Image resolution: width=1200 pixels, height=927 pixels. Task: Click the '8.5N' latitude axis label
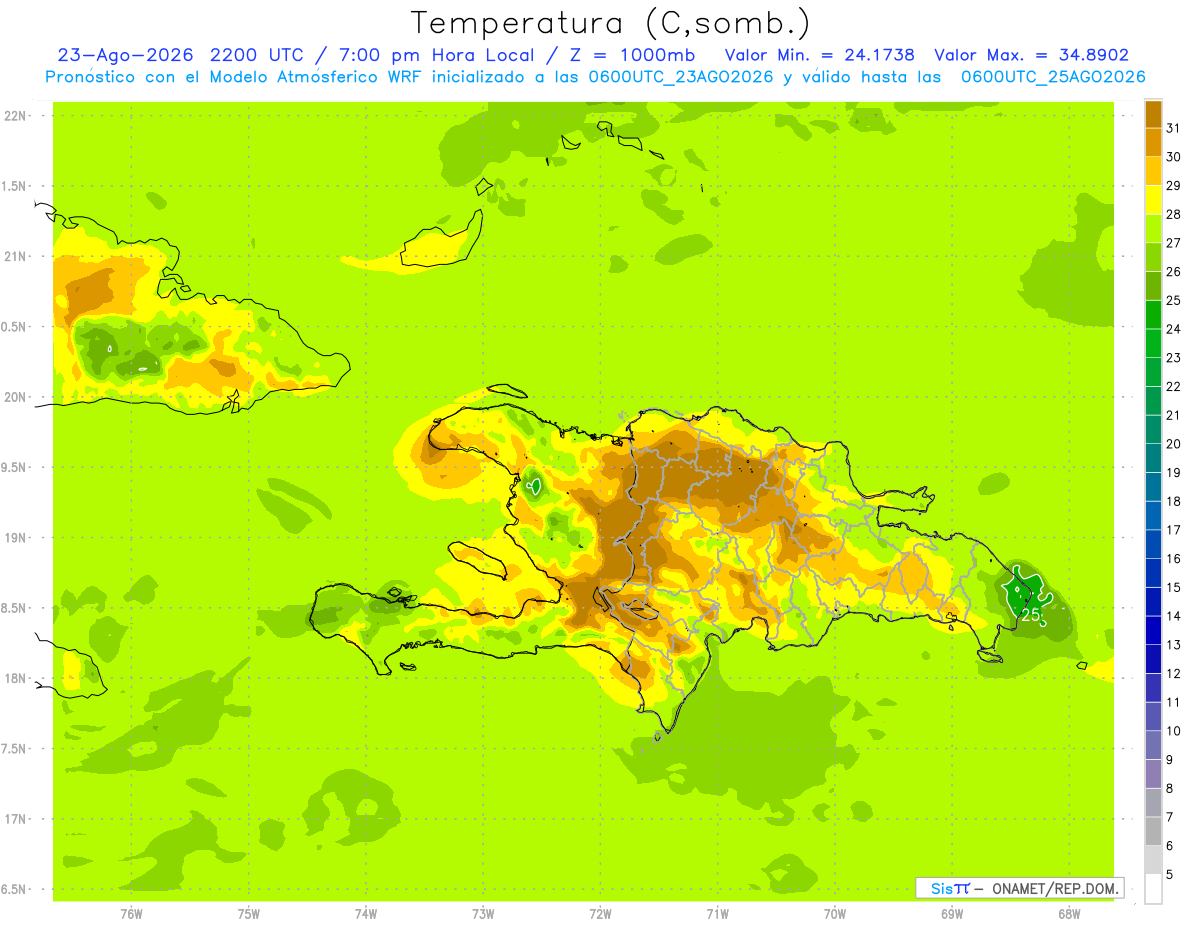pyautogui.click(x=15, y=608)
